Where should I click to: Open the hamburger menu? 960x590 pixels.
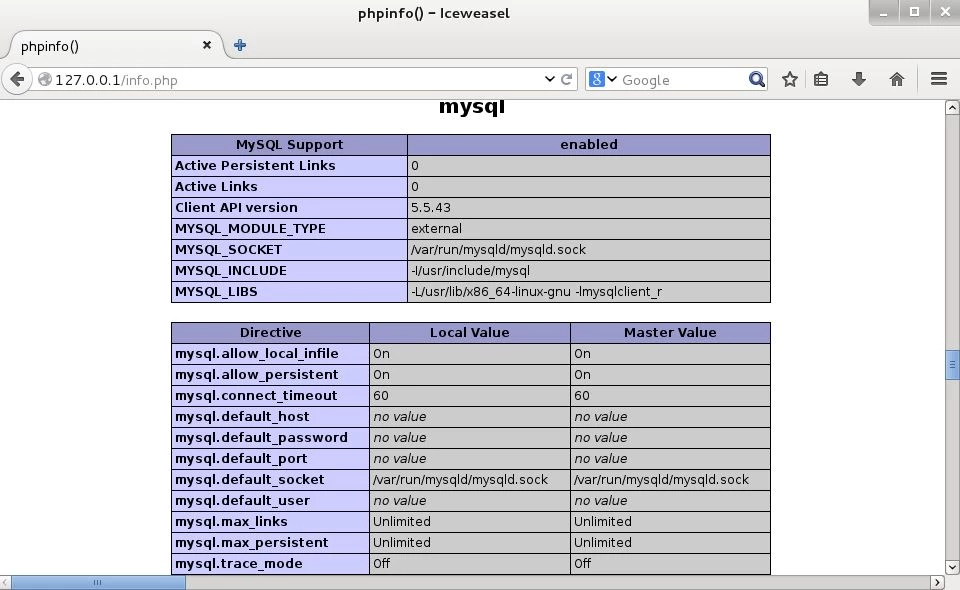coord(938,79)
